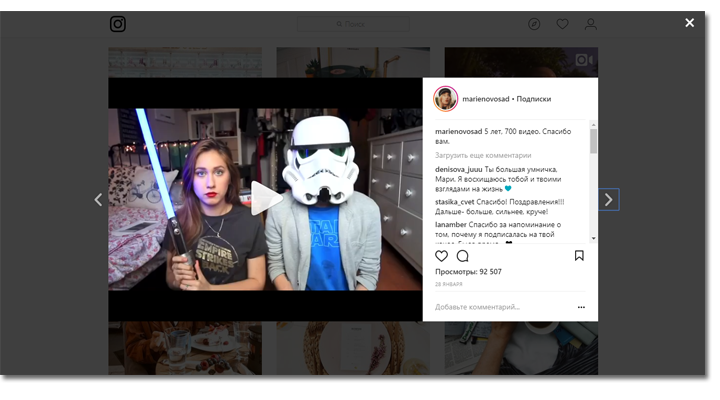Screen dimensions: 720x400
Task: Open the profile icon in the header
Action: click(591, 24)
